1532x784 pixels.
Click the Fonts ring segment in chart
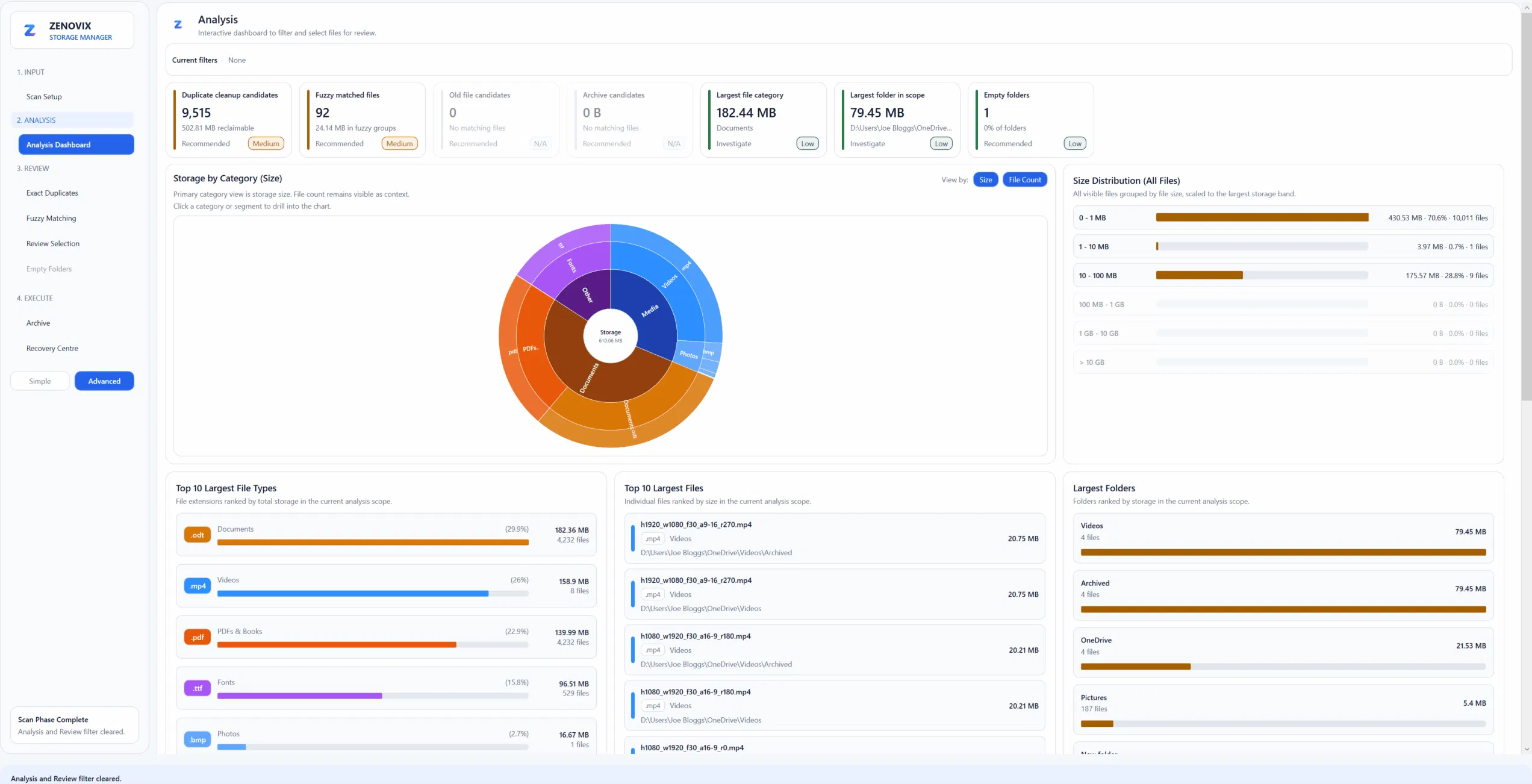(571, 266)
